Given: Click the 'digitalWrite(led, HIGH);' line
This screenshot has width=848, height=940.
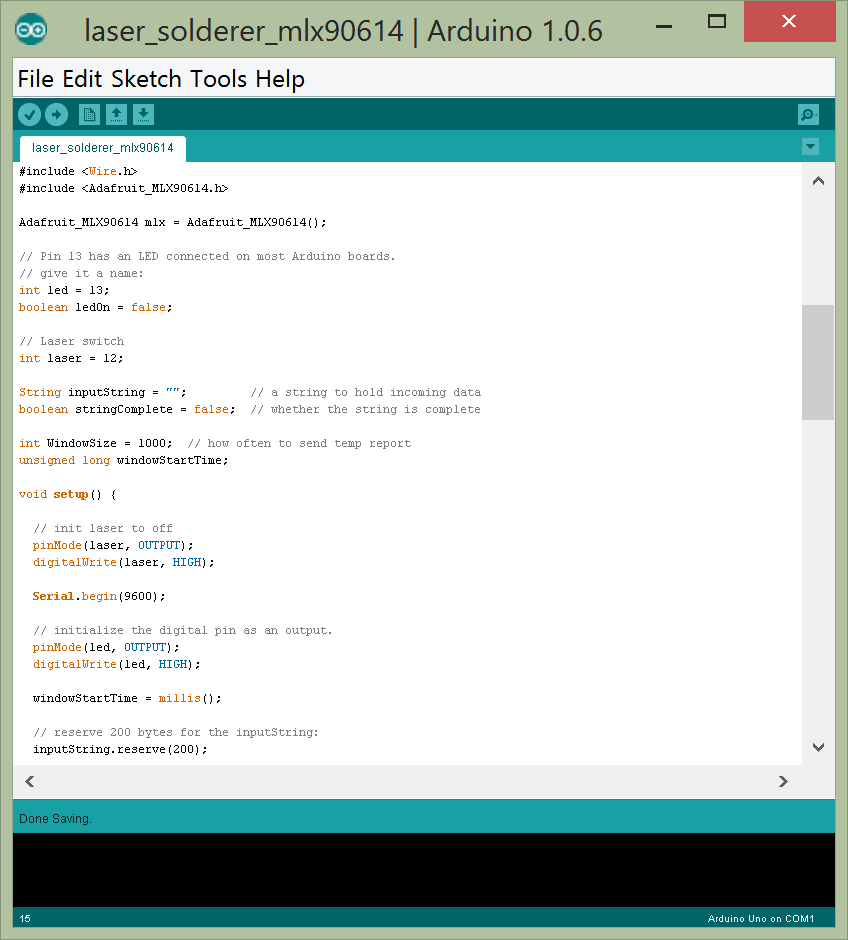Looking at the screenshot, I should point(116,664).
